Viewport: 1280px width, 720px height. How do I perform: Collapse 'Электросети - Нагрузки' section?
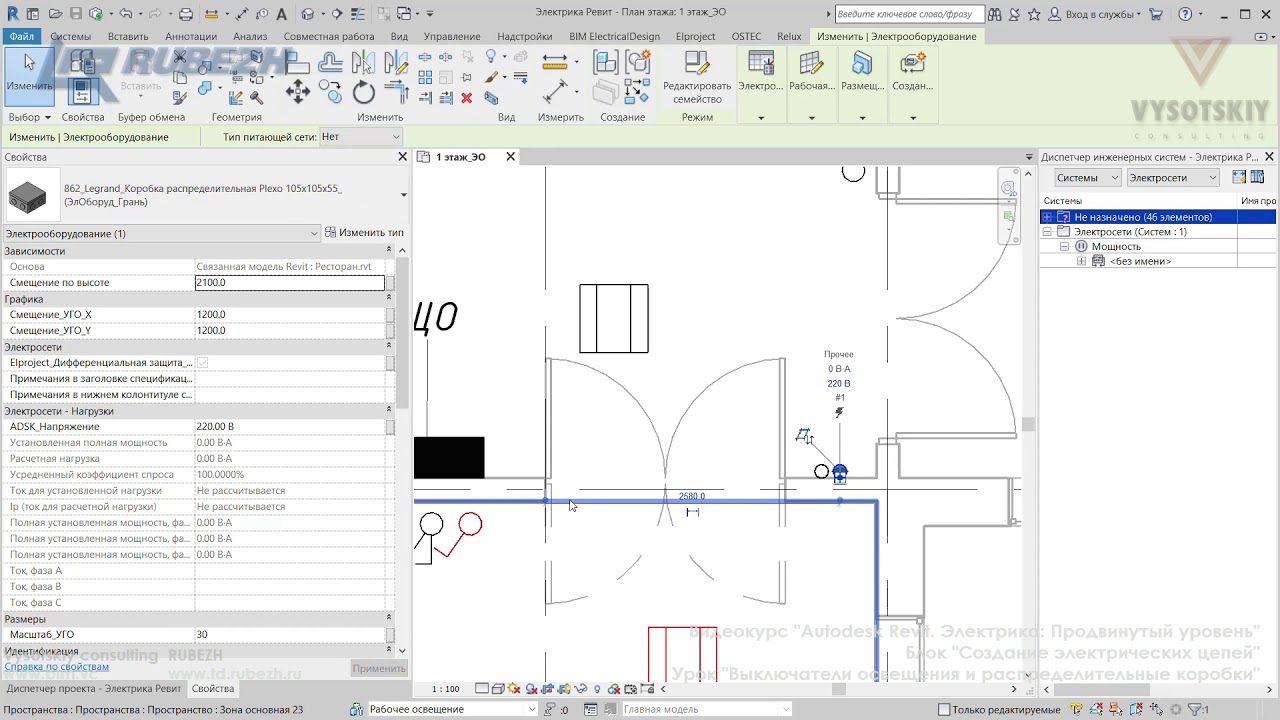pyautogui.click(x=388, y=411)
